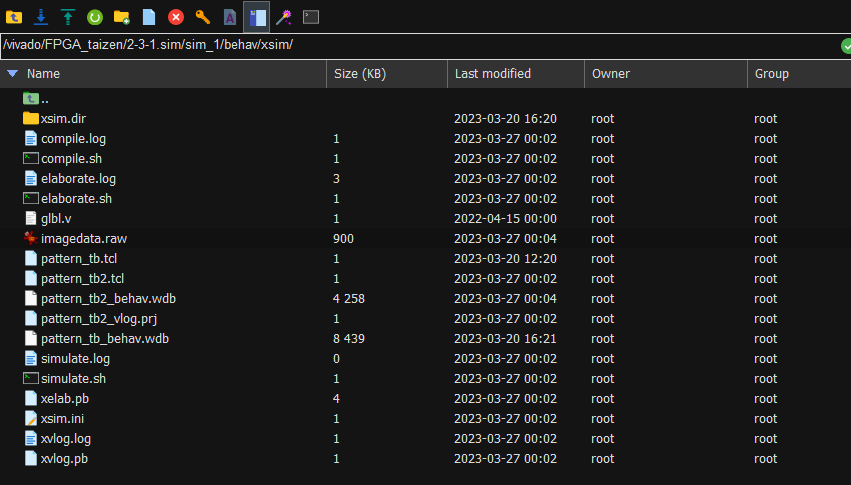
Task: Click size value 8 439
Action: pos(348,339)
